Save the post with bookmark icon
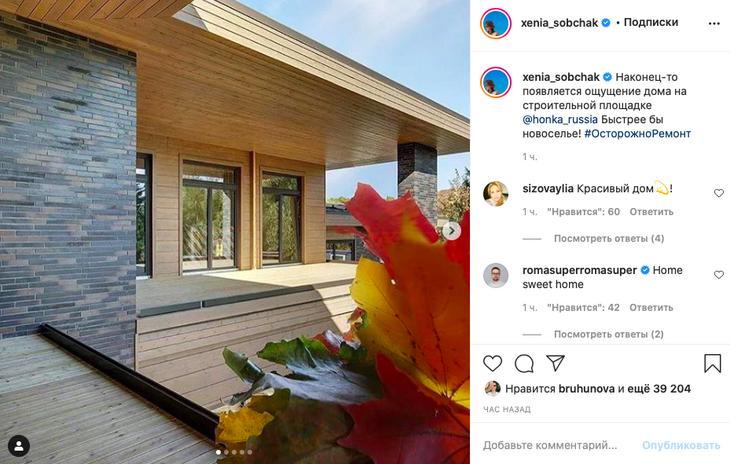This screenshot has width=730, height=464. 712,363
